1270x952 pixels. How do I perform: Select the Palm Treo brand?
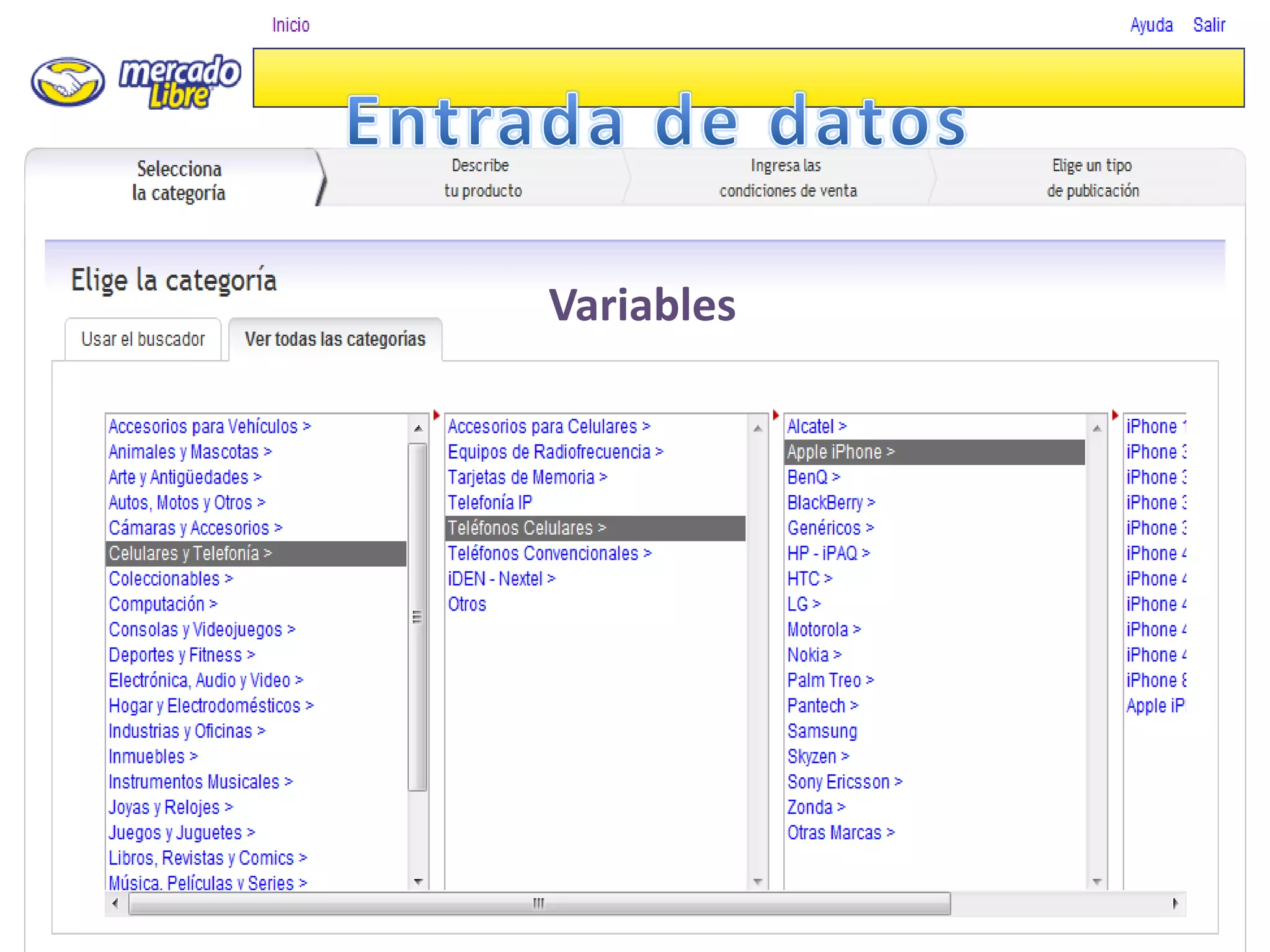pyautogui.click(x=830, y=681)
